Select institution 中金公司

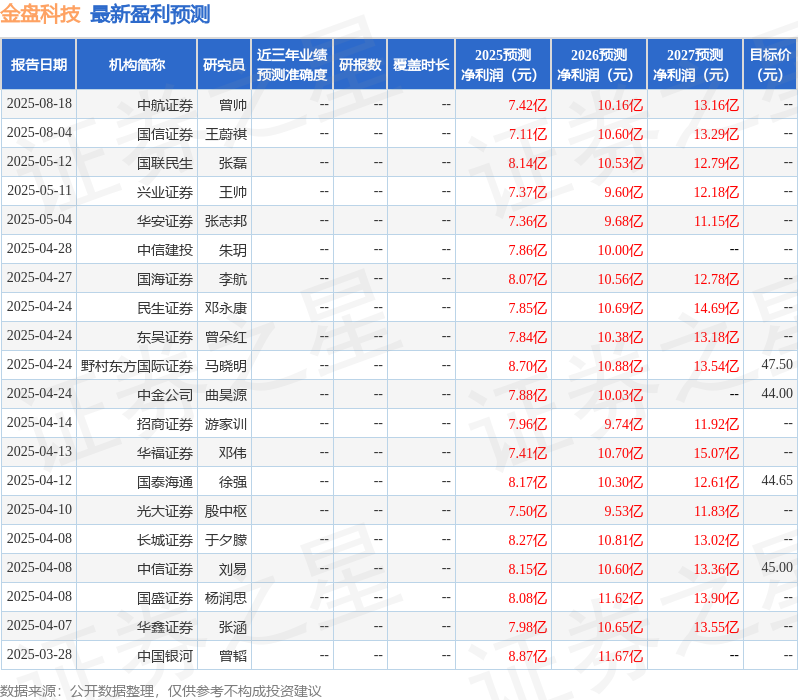(165, 396)
